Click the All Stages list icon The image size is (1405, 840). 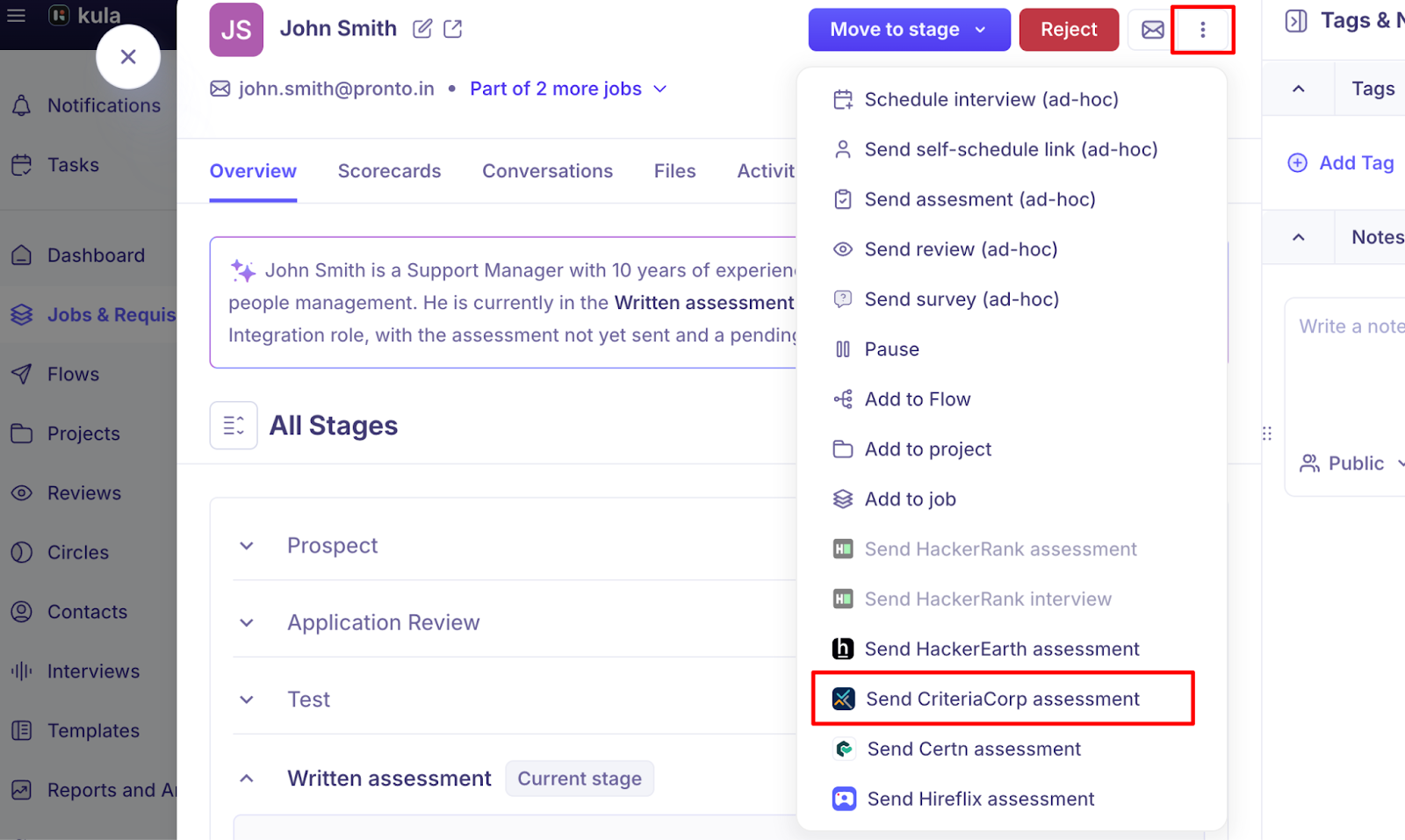(234, 426)
